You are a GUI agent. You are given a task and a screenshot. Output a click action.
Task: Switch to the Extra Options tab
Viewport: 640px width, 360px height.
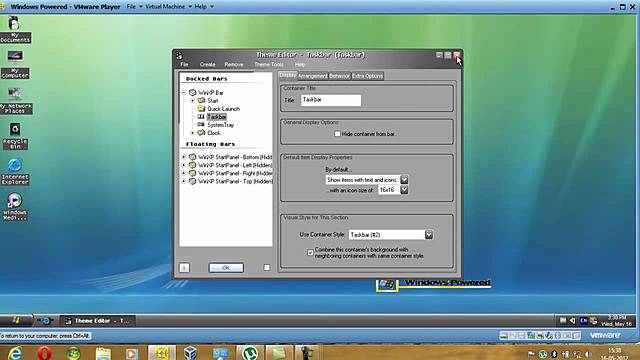coord(367,76)
